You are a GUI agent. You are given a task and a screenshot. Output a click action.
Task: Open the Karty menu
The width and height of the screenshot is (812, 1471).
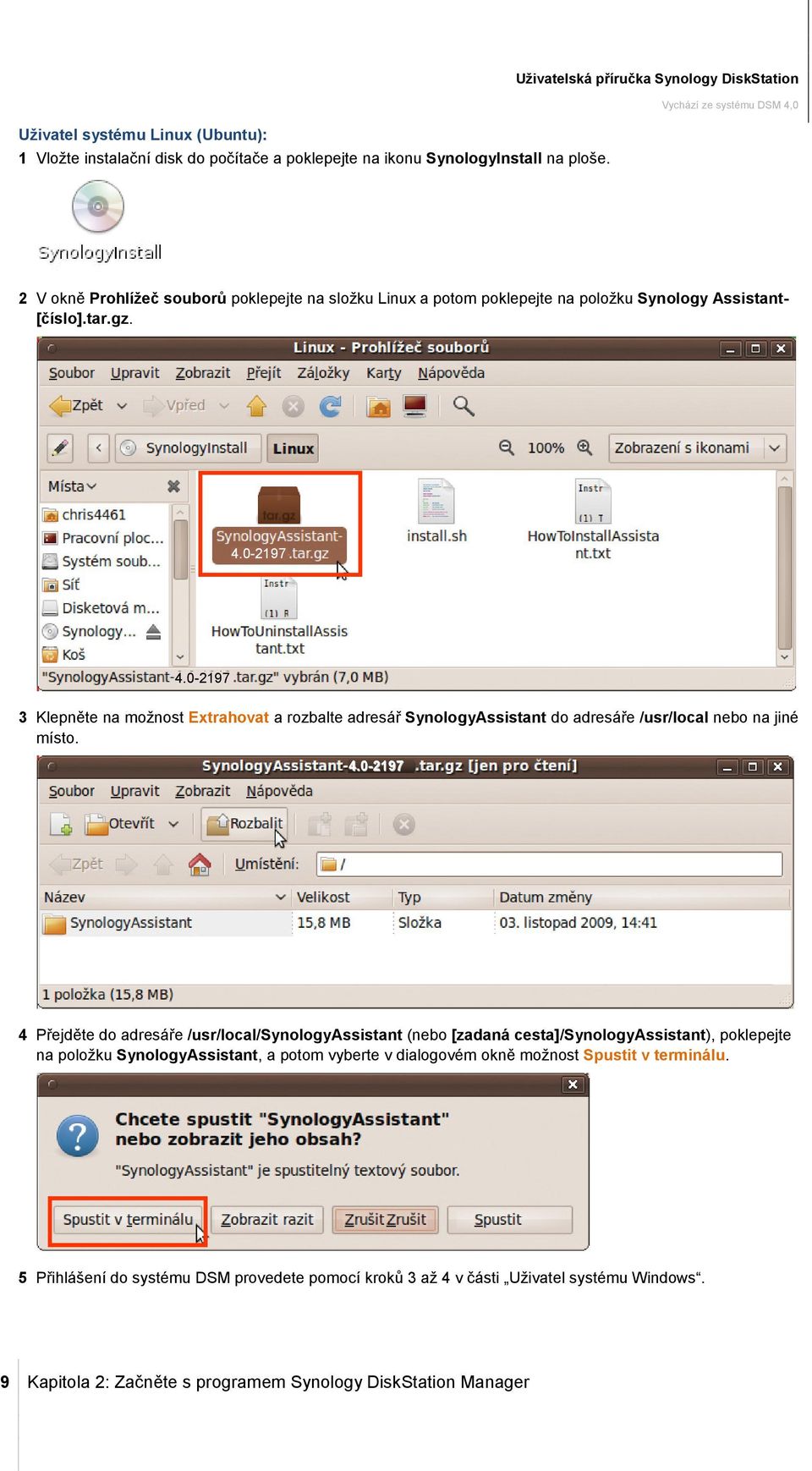click(x=383, y=373)
